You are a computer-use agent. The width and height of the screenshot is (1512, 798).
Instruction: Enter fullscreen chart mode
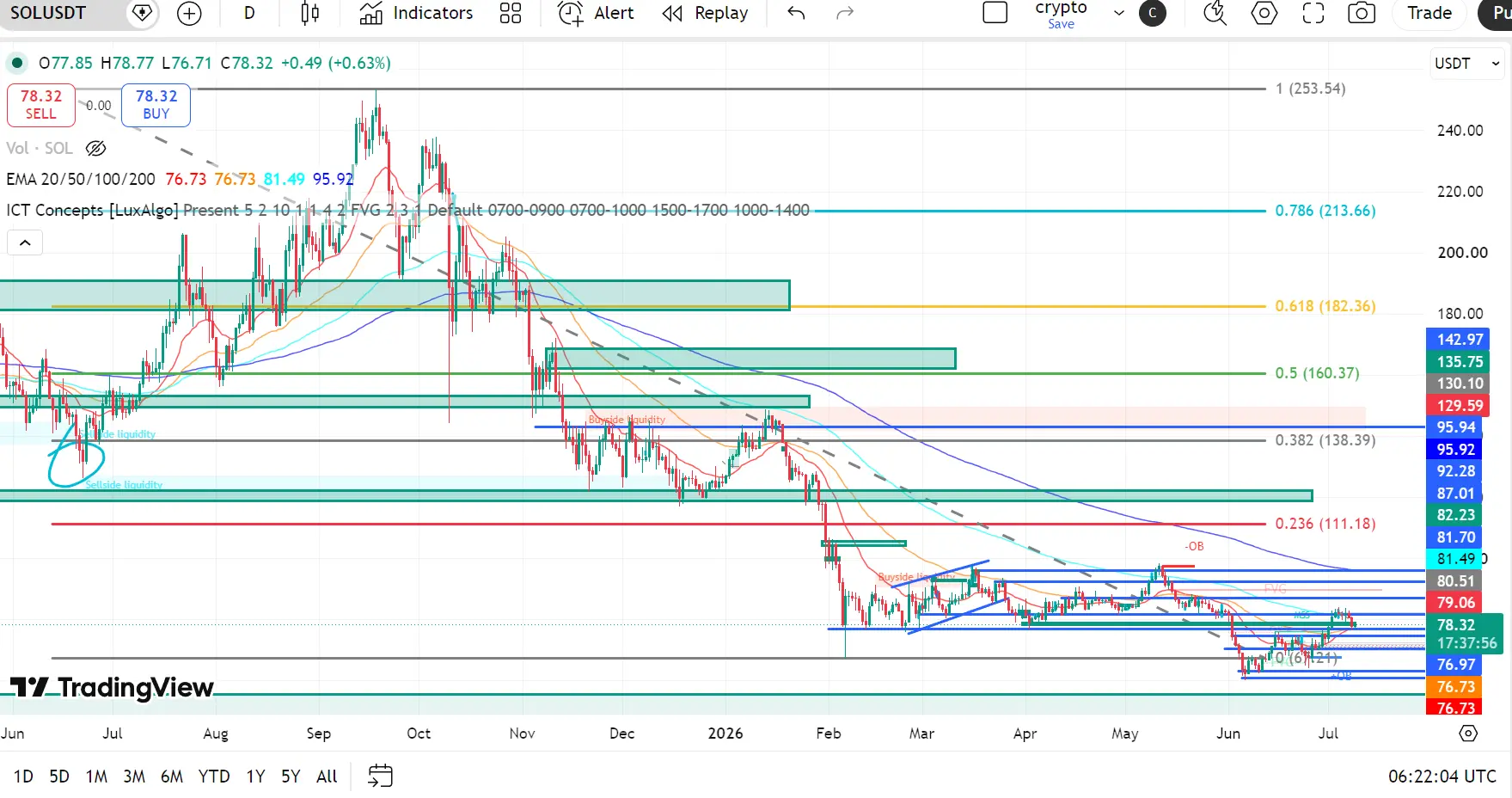point(1313,13)
